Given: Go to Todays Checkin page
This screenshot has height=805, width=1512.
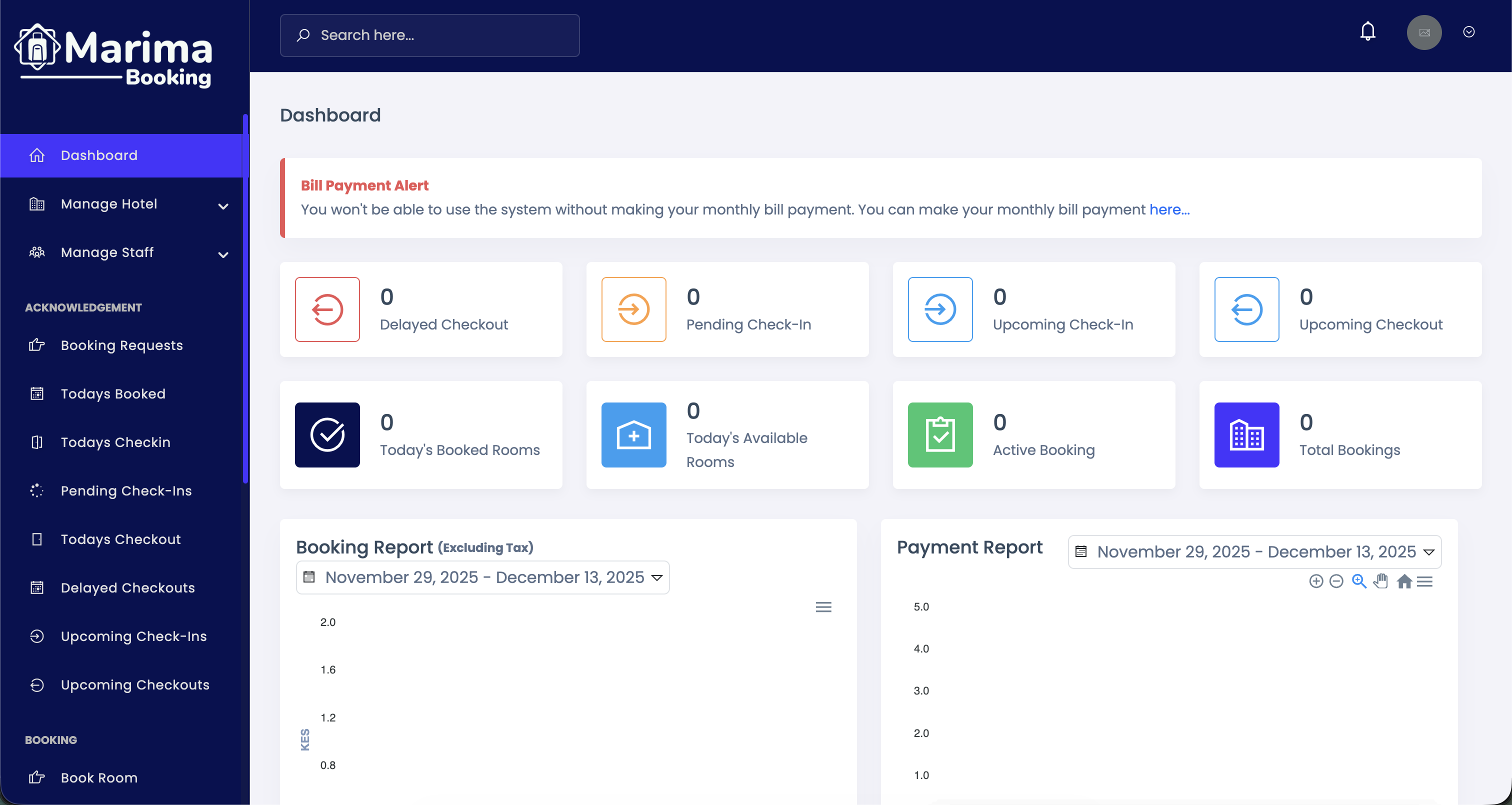Looking at the screenshot, I should click(115, 442).
